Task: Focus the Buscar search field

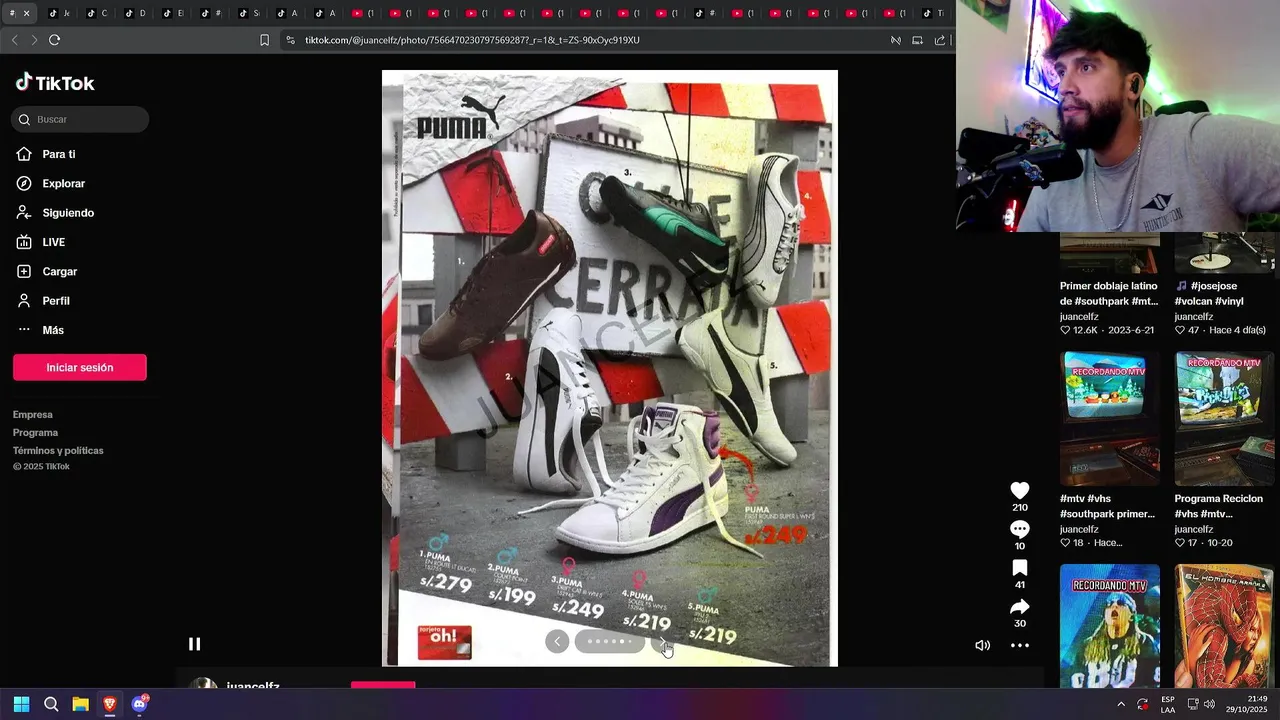Action: pyautogui.click(x=80, y=119)
